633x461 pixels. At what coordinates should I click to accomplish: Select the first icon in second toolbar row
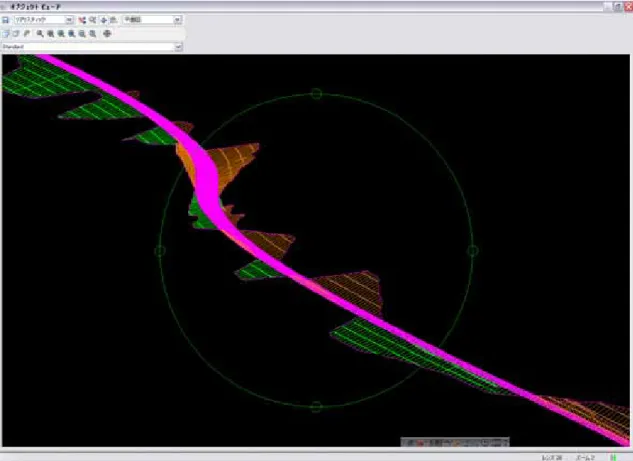[x=6, y=34]
